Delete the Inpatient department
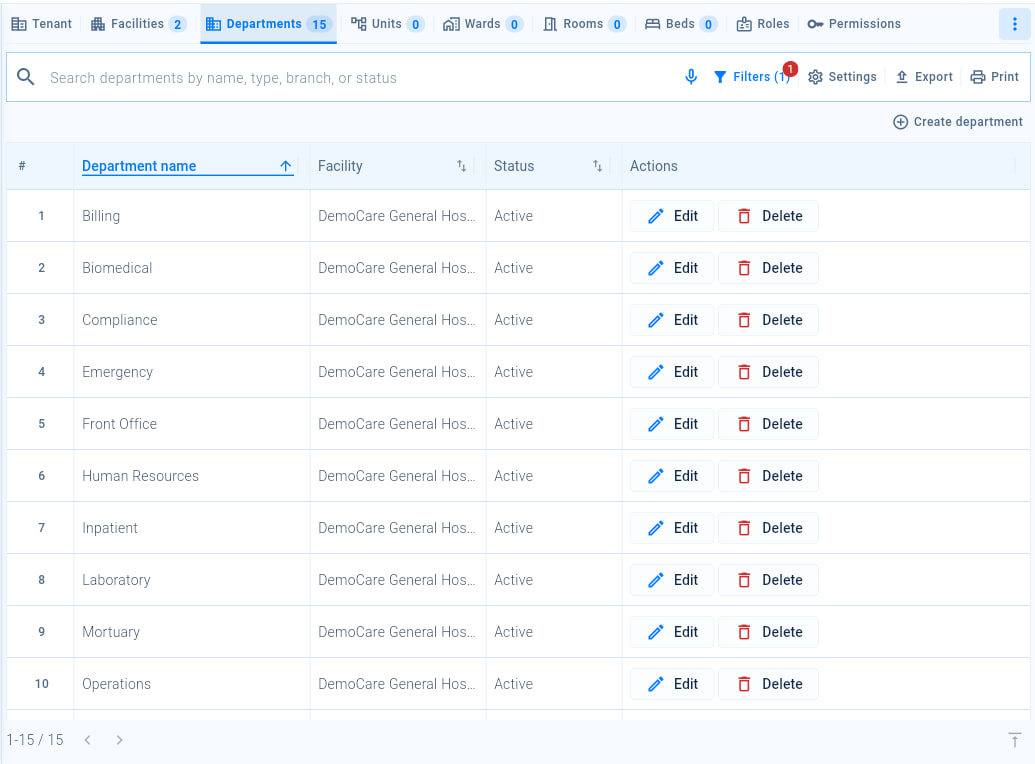This screenshot has width=1035, height=764. (768, 528)
